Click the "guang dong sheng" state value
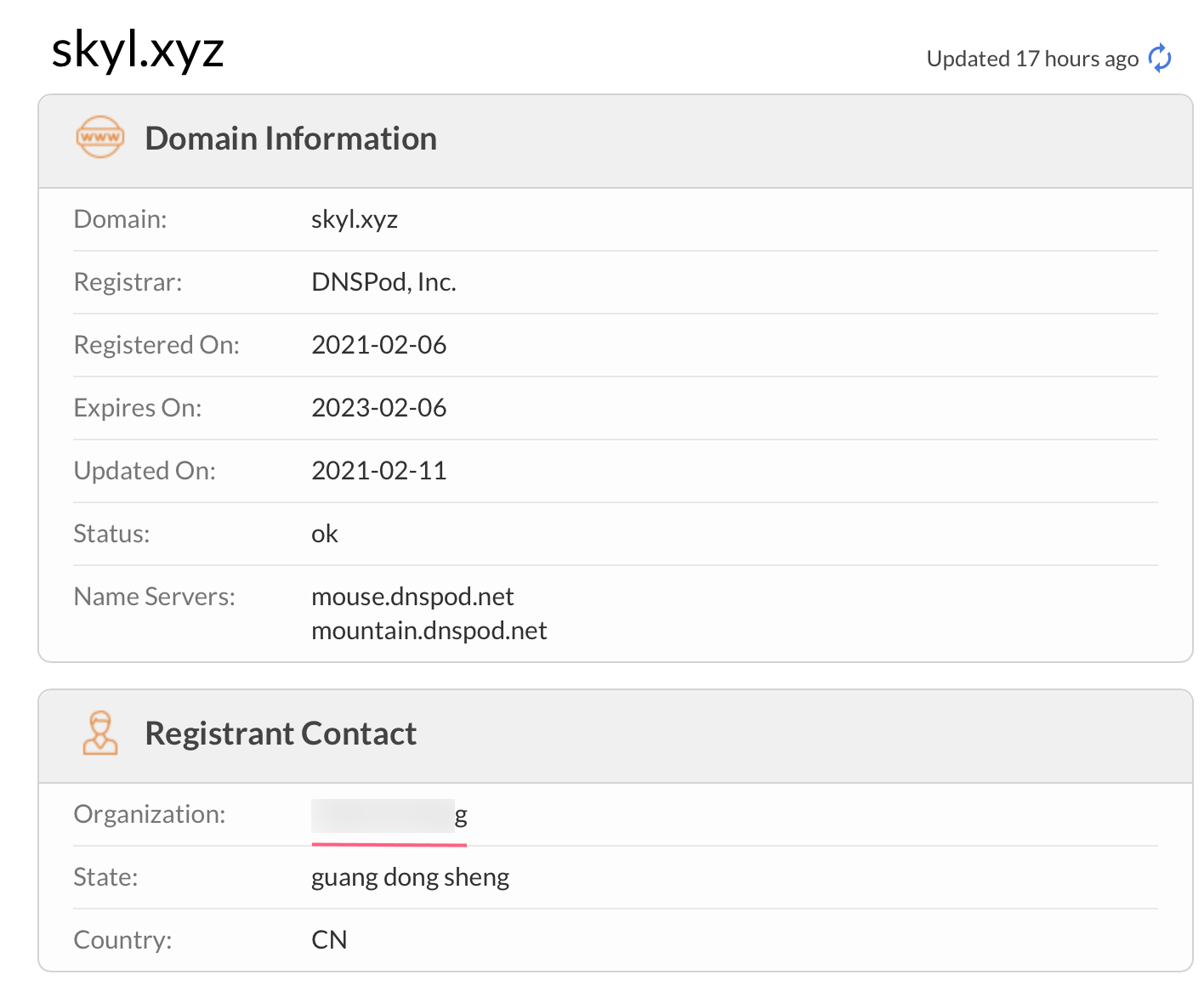This screenshot has height=986, width=1204. (410, 877)
